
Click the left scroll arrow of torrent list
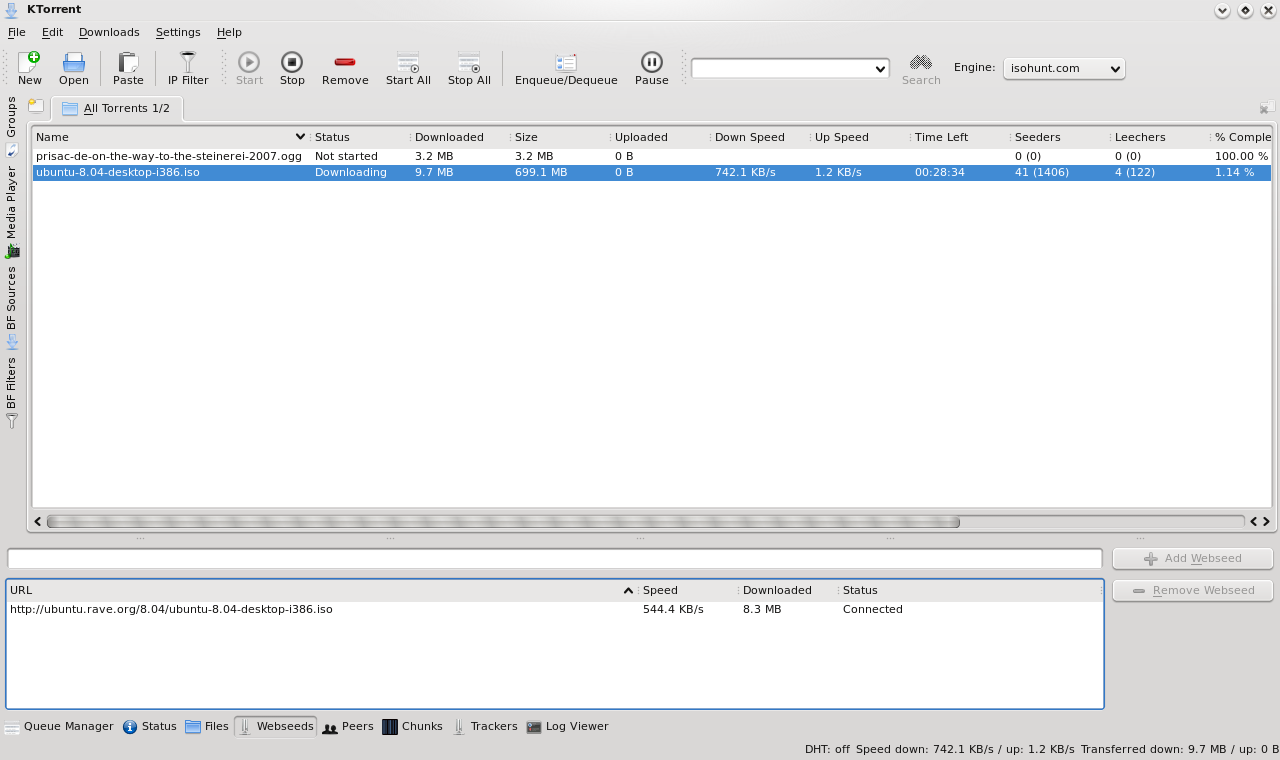pos(38,521)
